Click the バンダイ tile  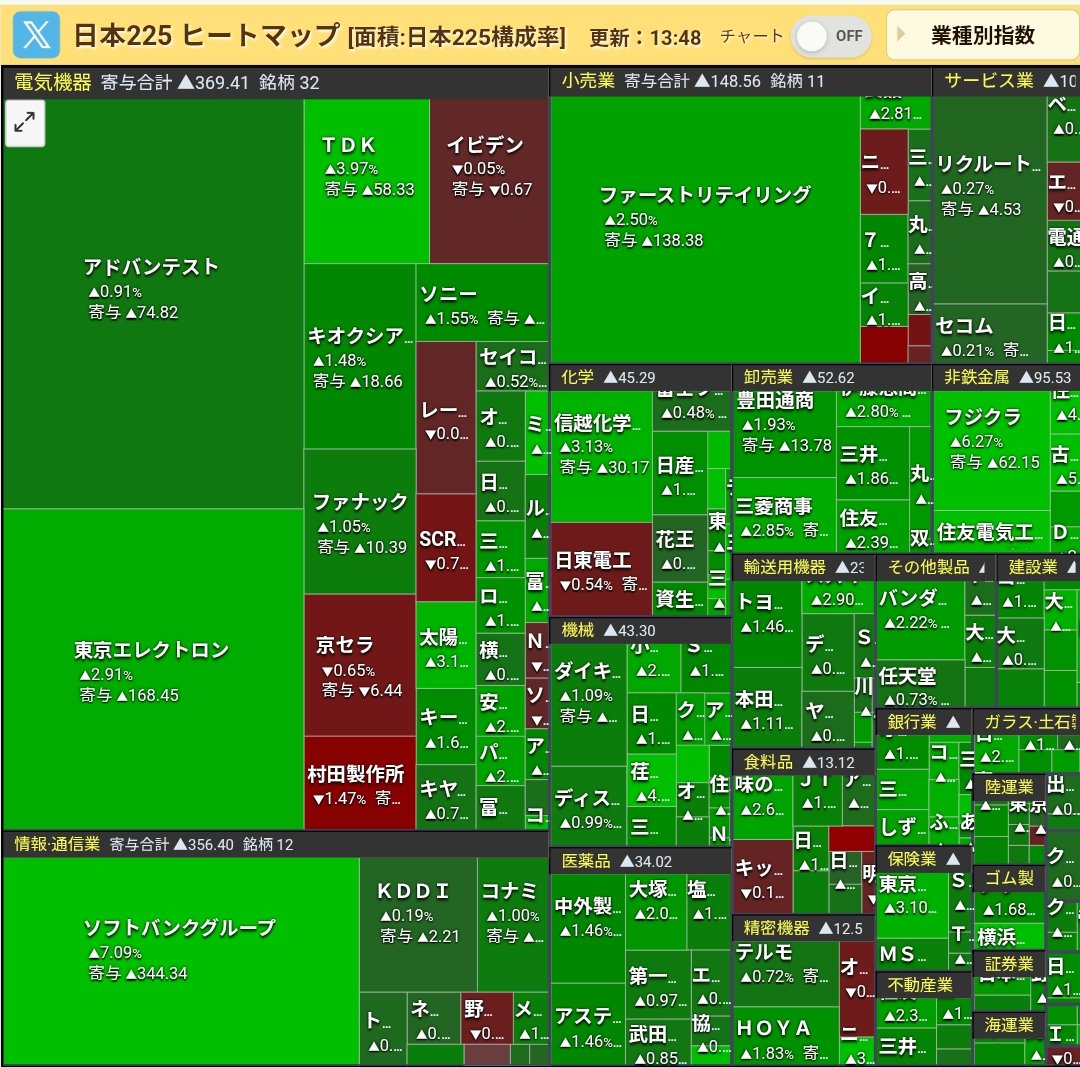pos(920,619)
